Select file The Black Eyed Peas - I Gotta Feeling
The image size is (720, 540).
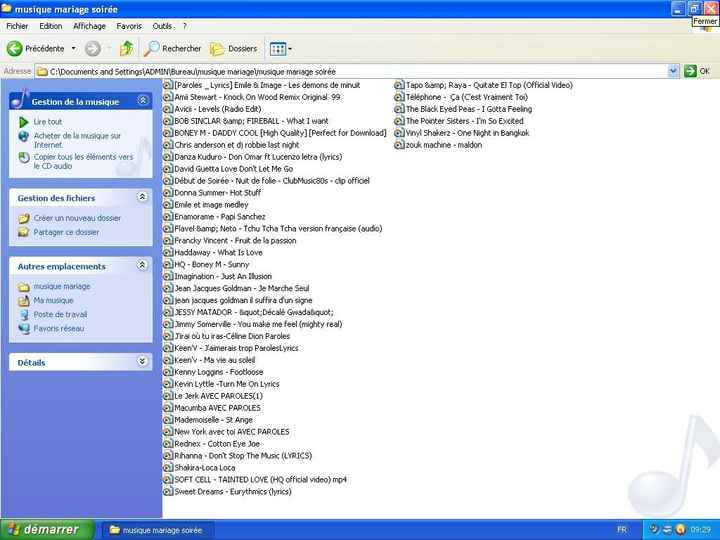coord(469,109)
